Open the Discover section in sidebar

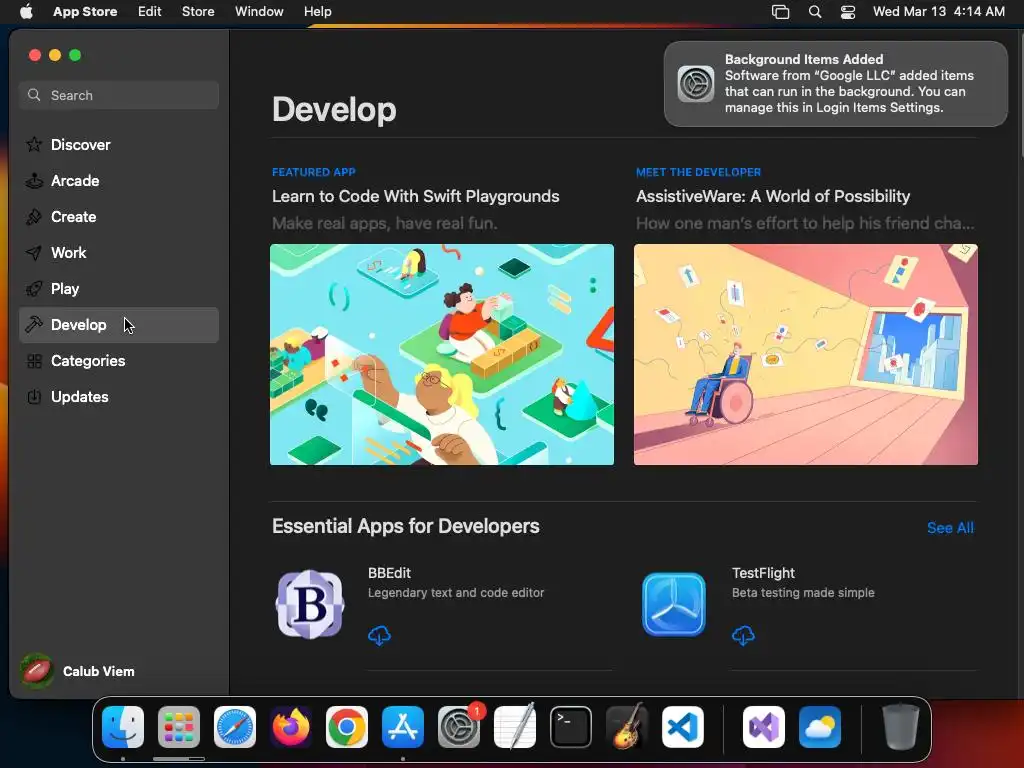(x=119, y=144)
